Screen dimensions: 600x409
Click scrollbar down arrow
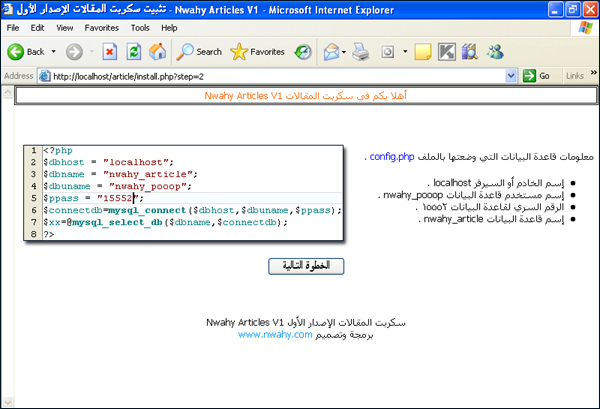(8, 402)
